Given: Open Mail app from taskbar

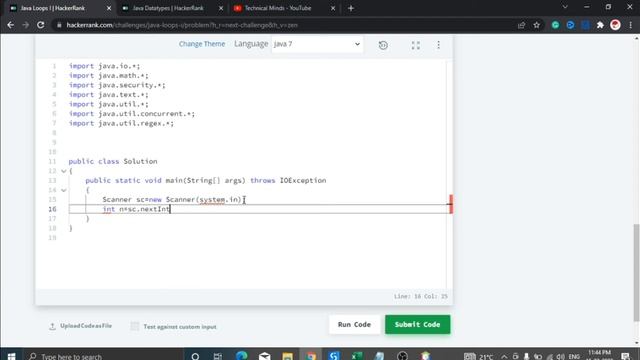Looking at the screenshot, I should coord(264,356).
